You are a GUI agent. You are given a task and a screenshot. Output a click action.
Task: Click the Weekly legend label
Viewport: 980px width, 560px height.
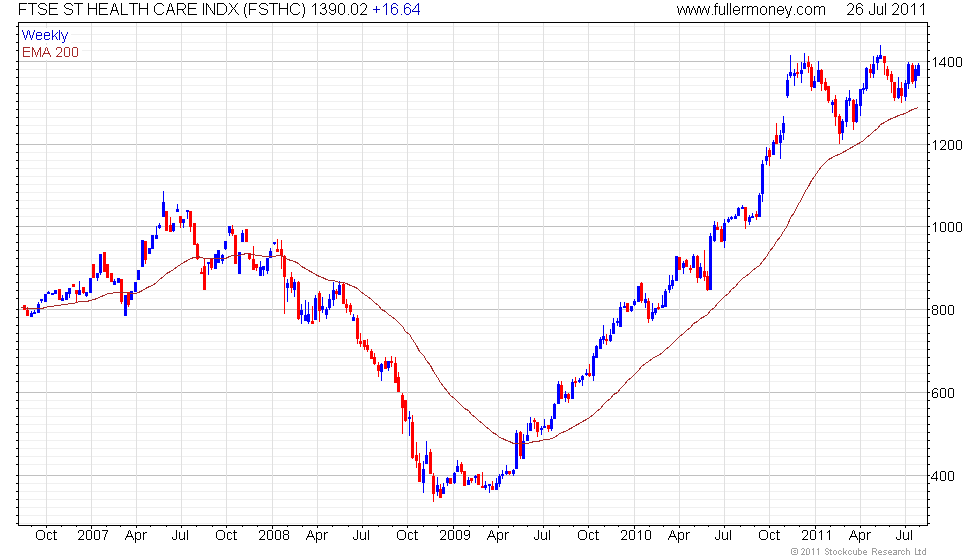click(x=45, y=36)
